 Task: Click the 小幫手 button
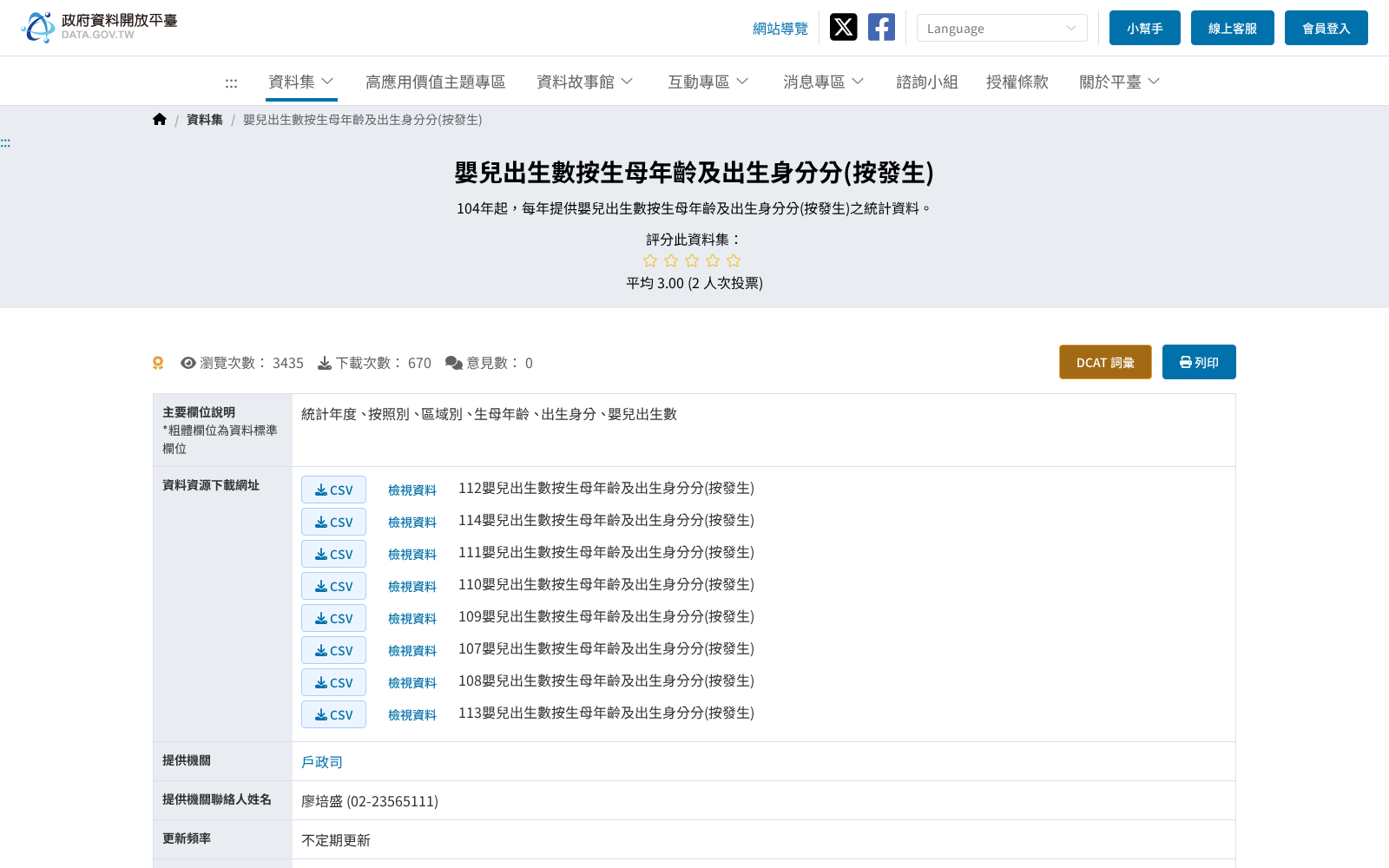coord(1145,28)
